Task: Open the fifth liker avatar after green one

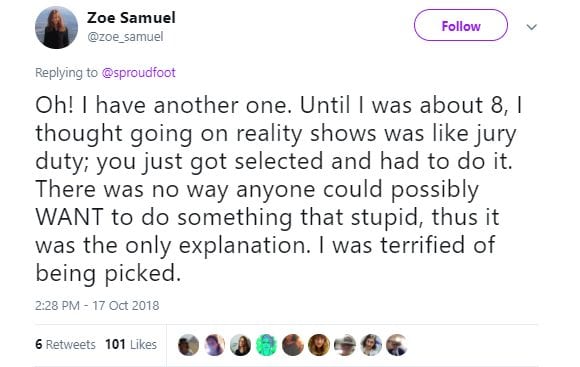Action: pyautogui.click(x=293, y=345)
